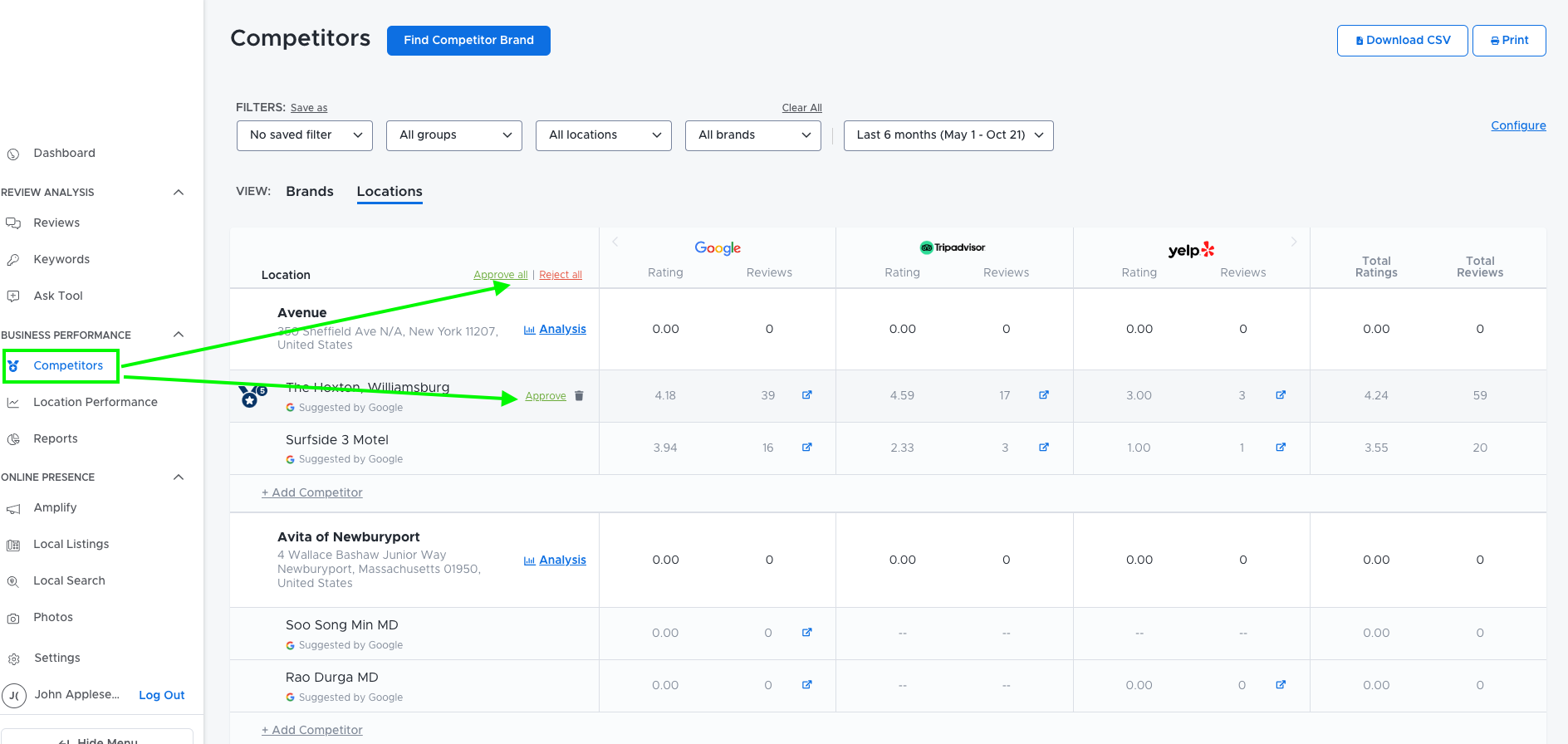This screenshot has height=744, width=1568.
Task: Click the Ask Tool sidebar icon
Action: click(x=13, y=296)
